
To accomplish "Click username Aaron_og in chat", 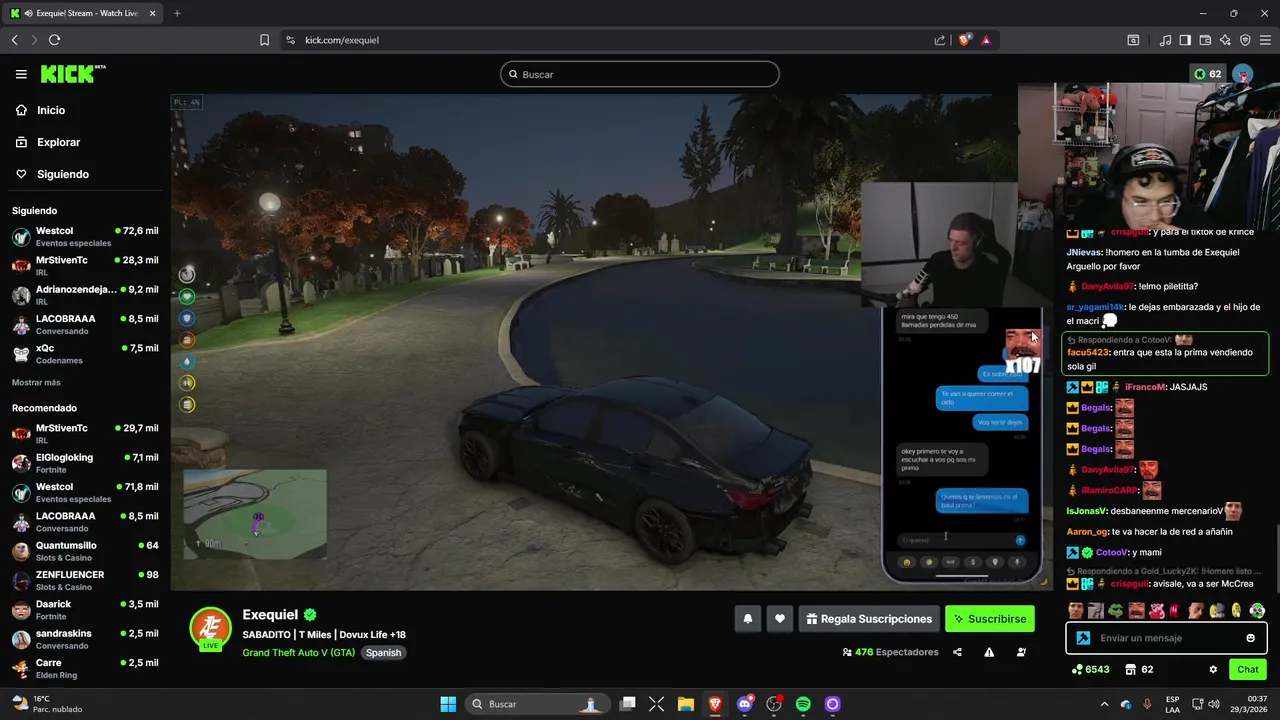I will (1087, 532).
